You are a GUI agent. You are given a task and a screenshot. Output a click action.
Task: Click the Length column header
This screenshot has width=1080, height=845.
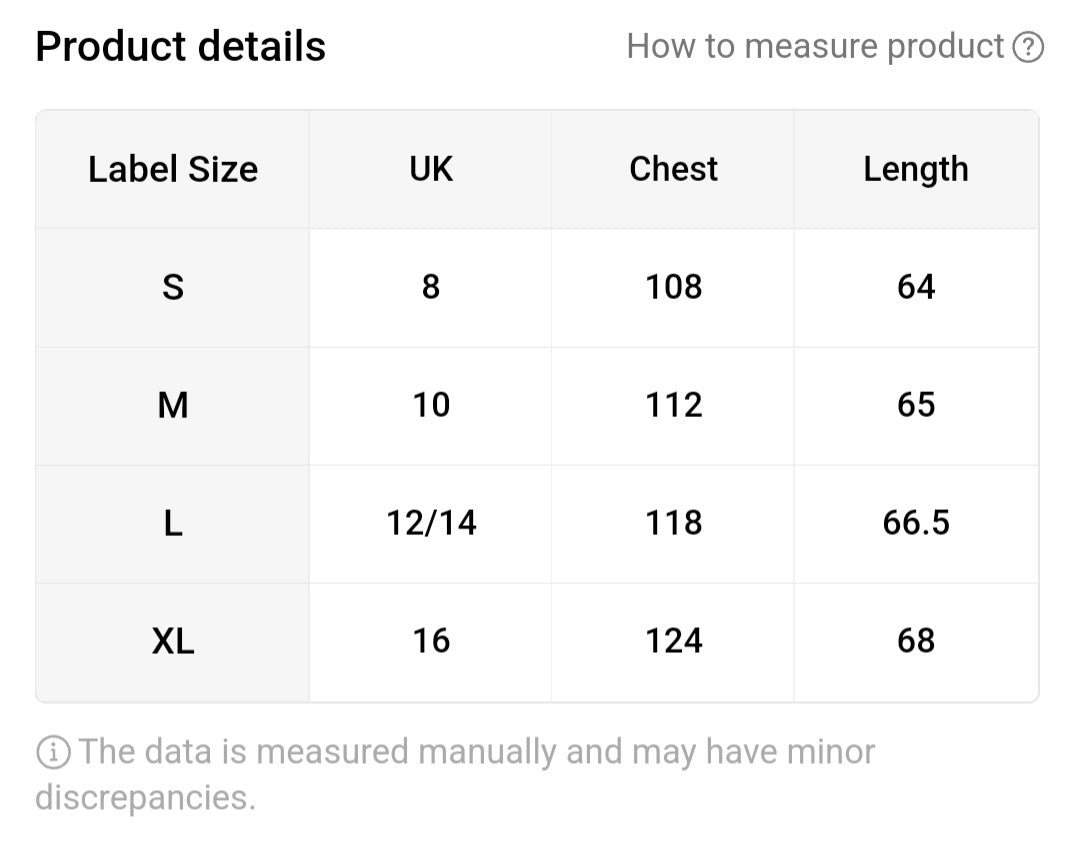[x=916, y=169]
